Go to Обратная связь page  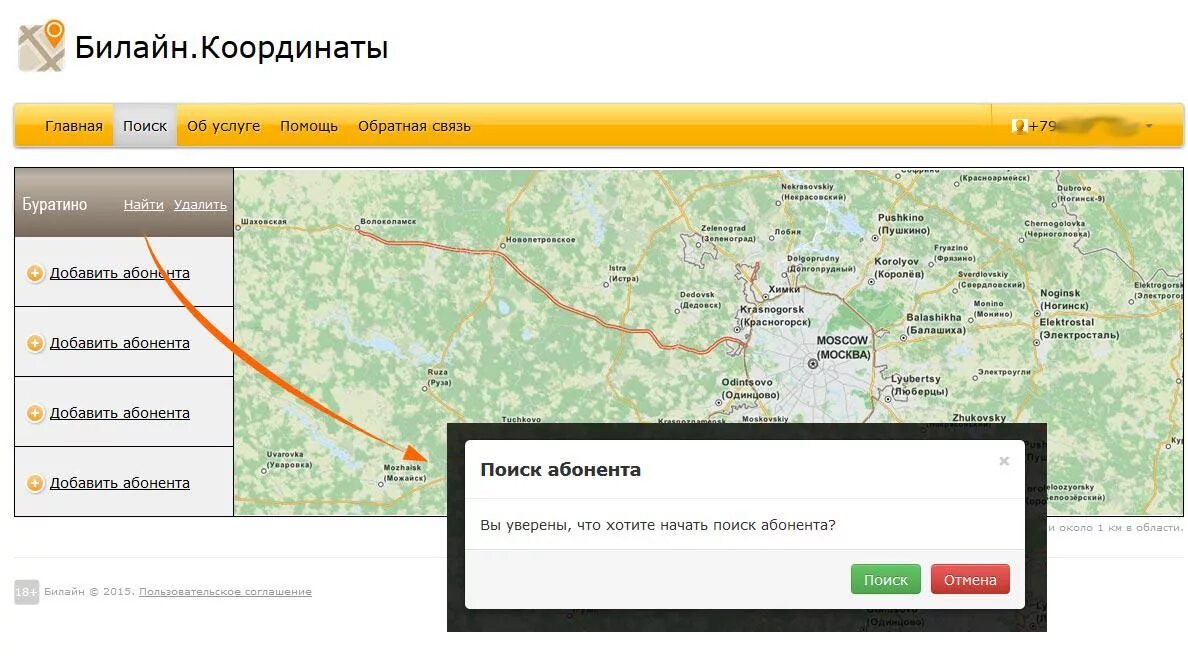(x=414, y=126)
